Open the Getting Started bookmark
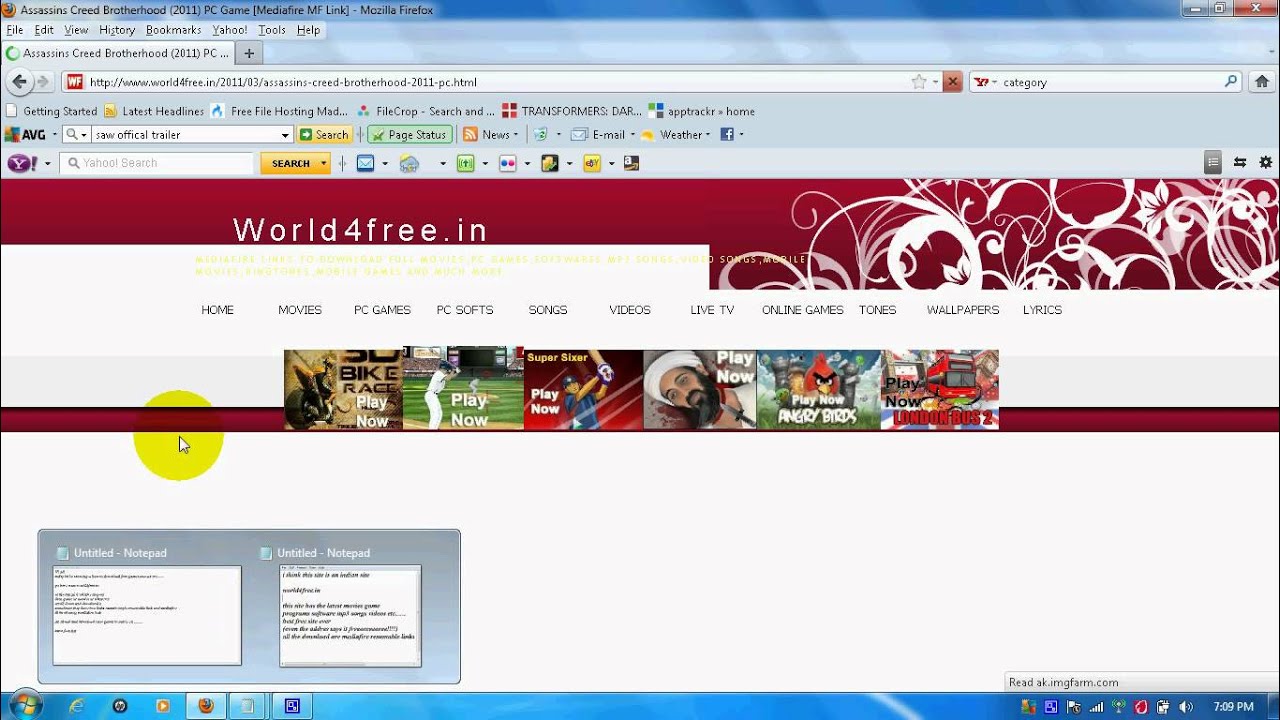Screen dimensions: 1280x720 click(51, 111)
